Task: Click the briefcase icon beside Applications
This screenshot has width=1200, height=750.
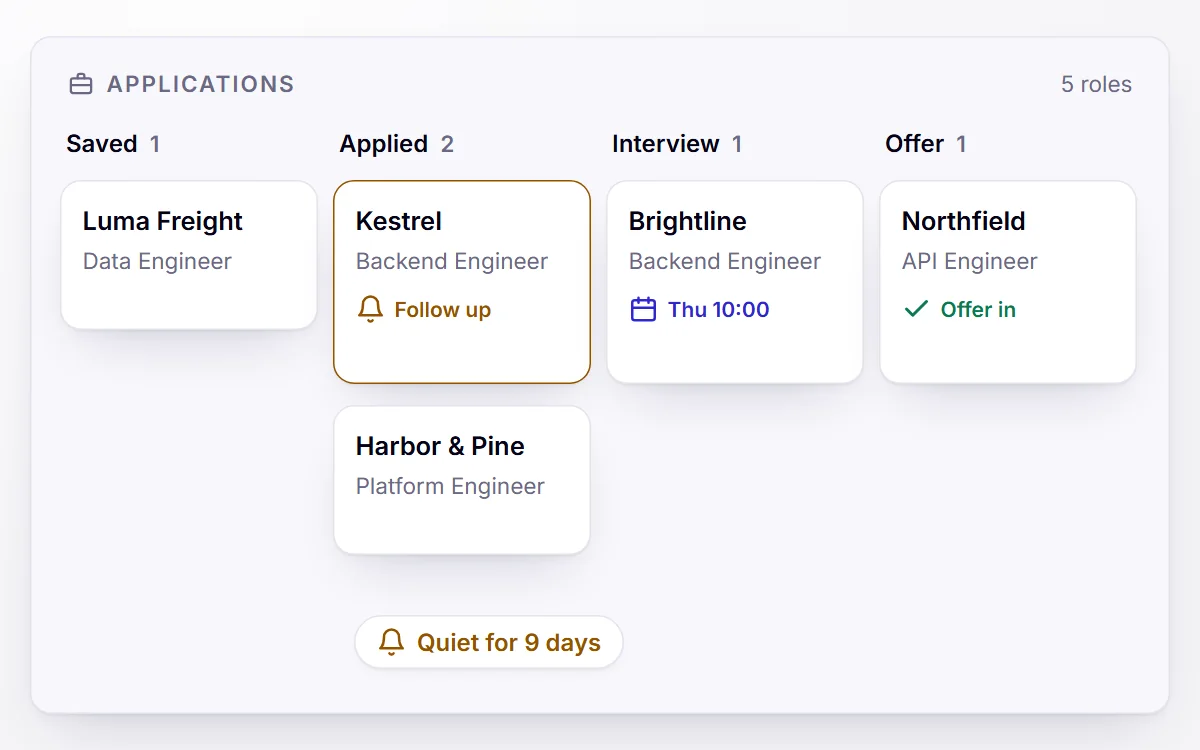Action: pos(81,84)
